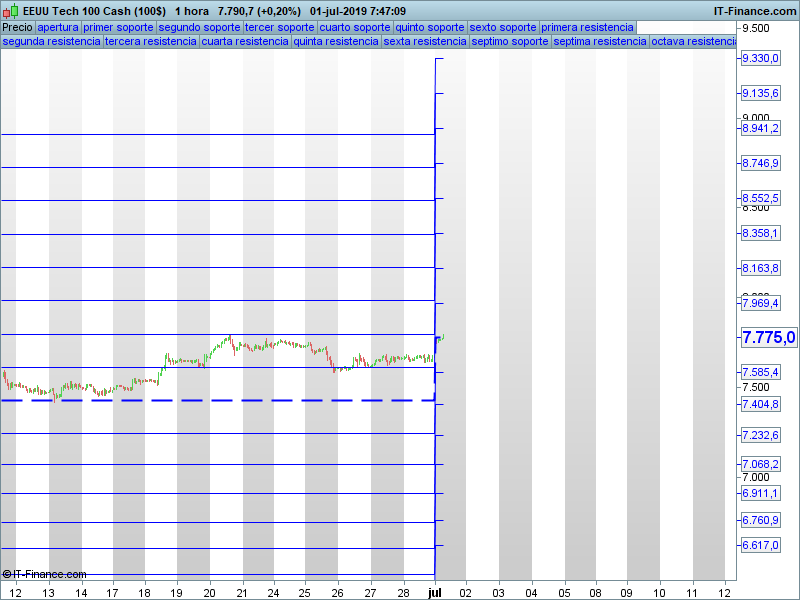Click the octava resistencia label
The image size is (800, 600).
tap(693, 41)
